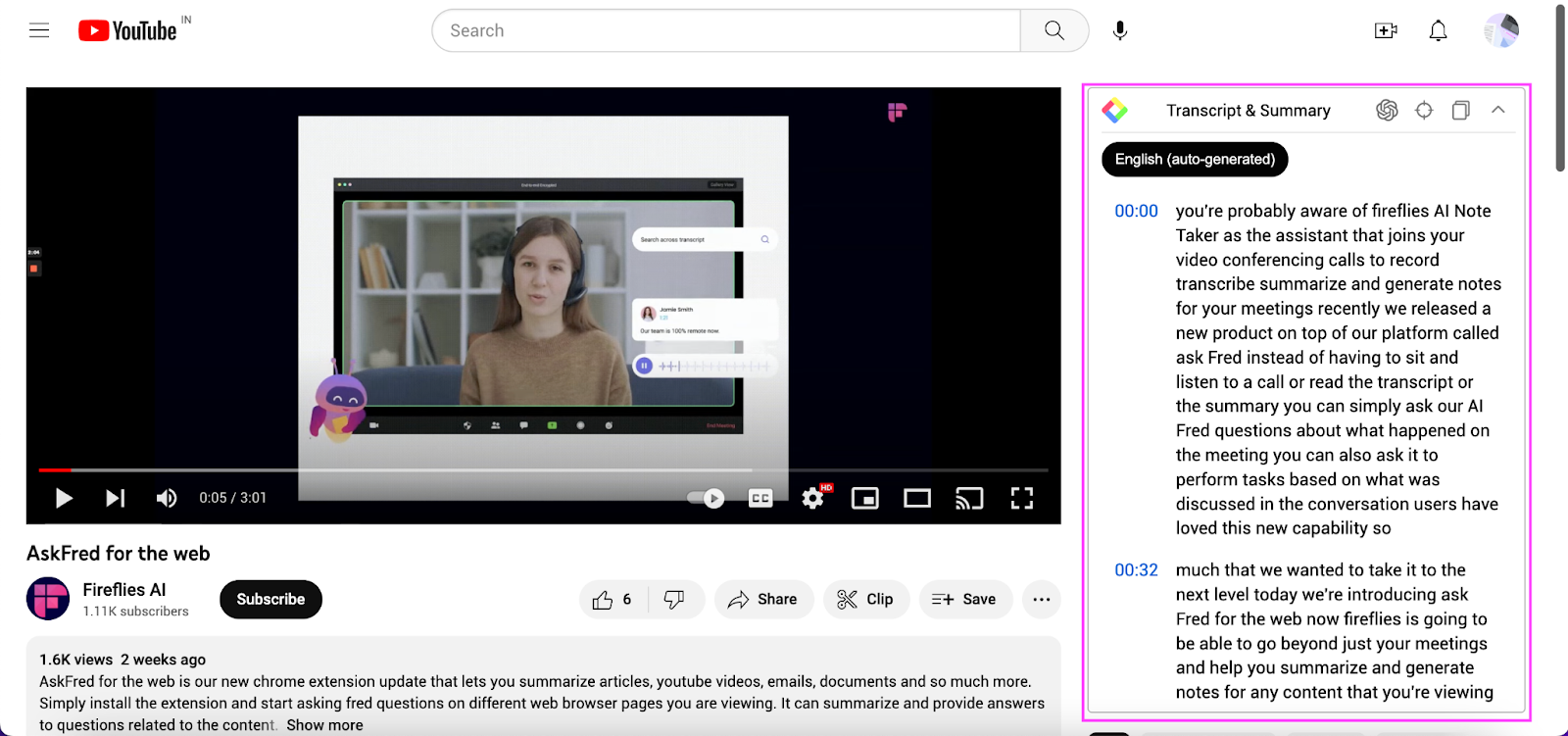Click the search magnifier button
Image resolution: width=1568 pixels, height=736 pixels.
(1054, 30)
